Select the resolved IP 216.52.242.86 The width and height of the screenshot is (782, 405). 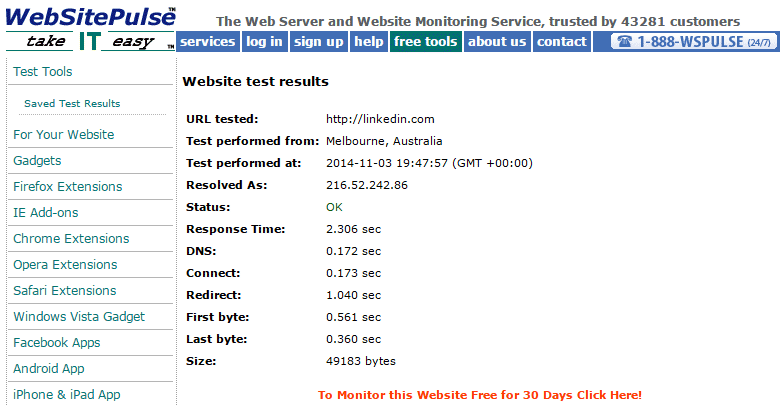tap(367, 185)
